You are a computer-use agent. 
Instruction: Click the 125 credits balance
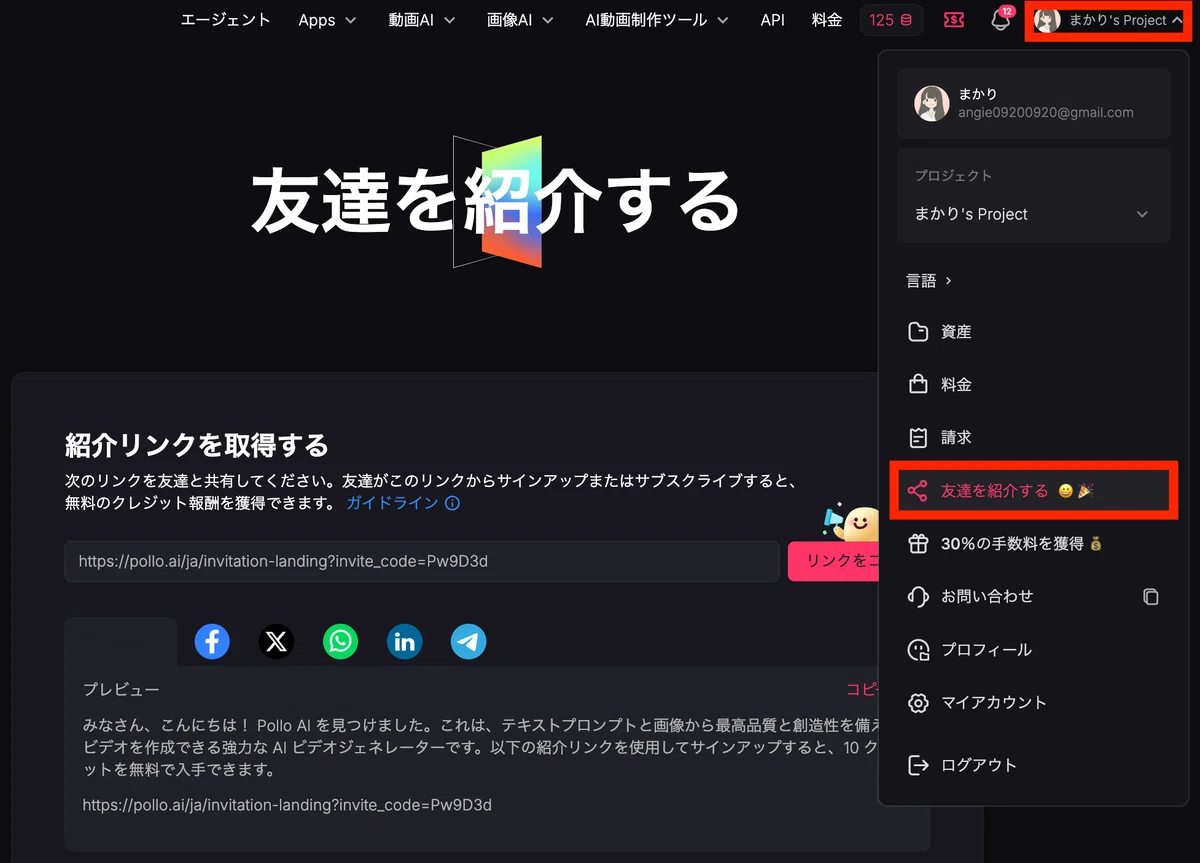click(891, 20)
